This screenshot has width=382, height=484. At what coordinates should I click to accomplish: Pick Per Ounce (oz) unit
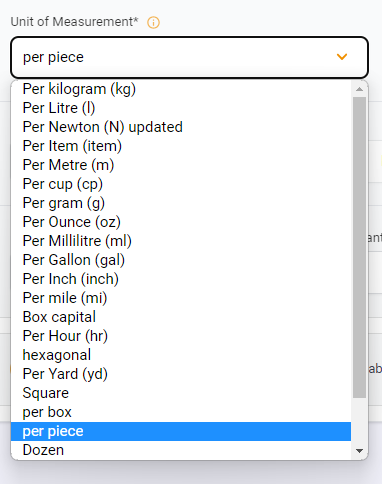point(181,222)
